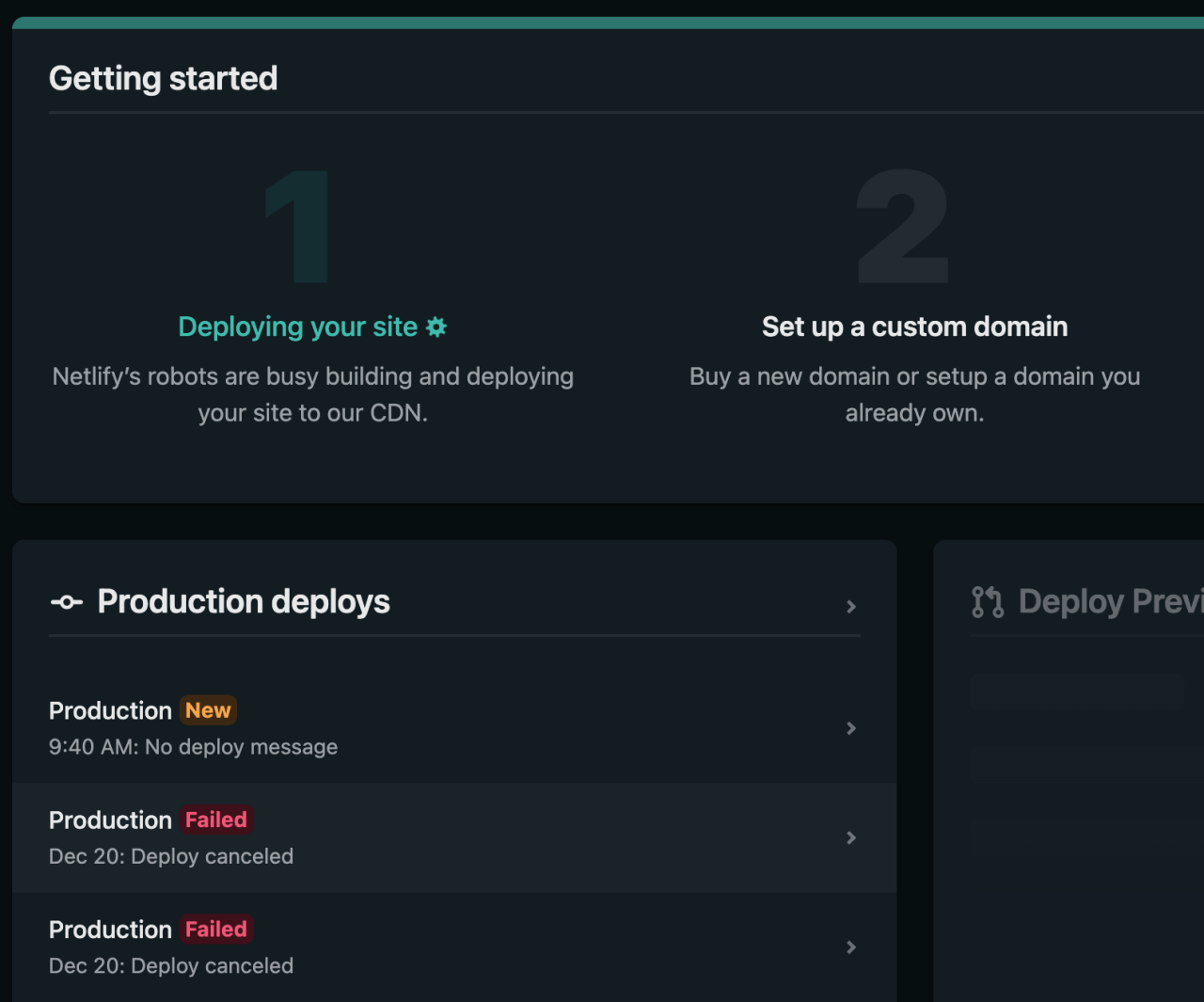Click the gear icon beside Deploying your site
This screenshot has width=1204, height=1002.
(436, 326)
